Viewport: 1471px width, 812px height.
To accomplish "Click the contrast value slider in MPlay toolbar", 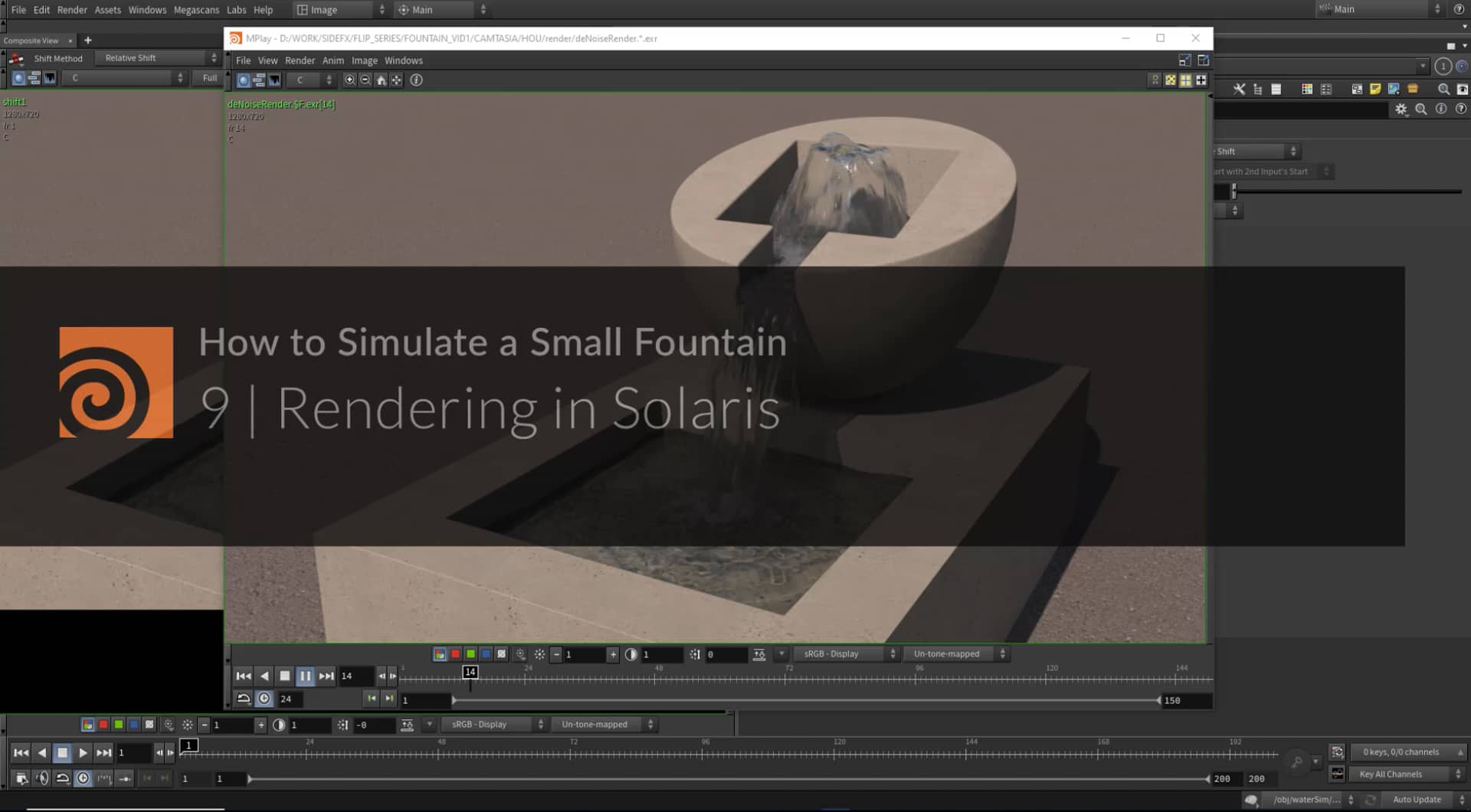I will (660, 654).
